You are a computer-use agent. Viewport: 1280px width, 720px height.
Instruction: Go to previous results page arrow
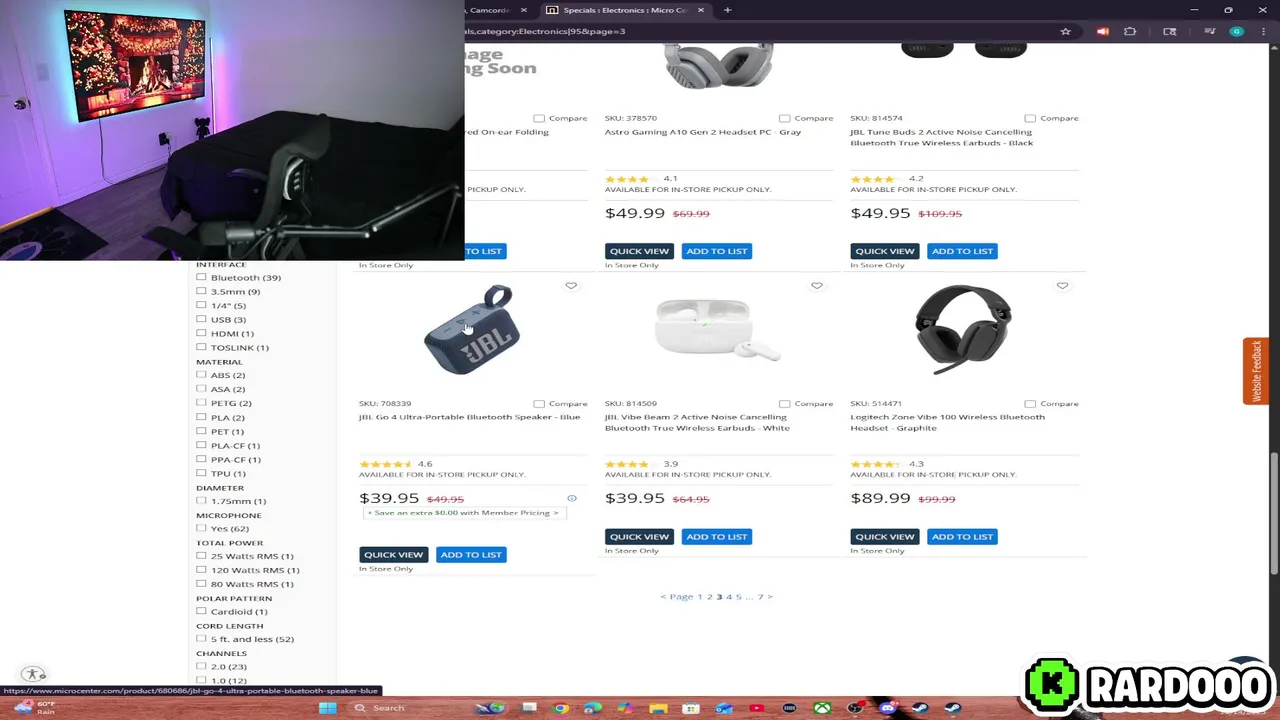(x=663, y=597)
